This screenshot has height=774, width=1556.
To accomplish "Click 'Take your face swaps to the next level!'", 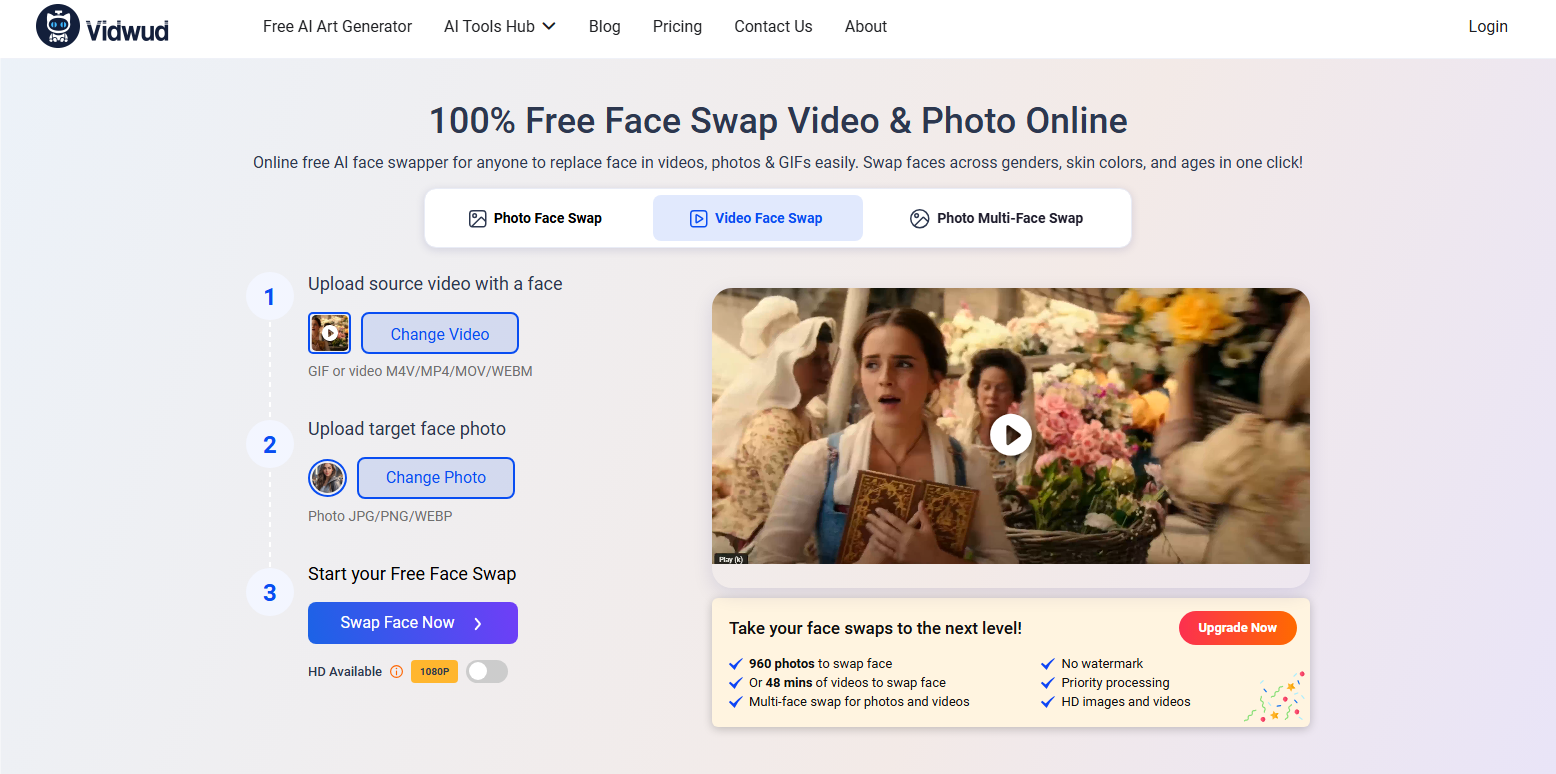I will (x=875, y=628).
